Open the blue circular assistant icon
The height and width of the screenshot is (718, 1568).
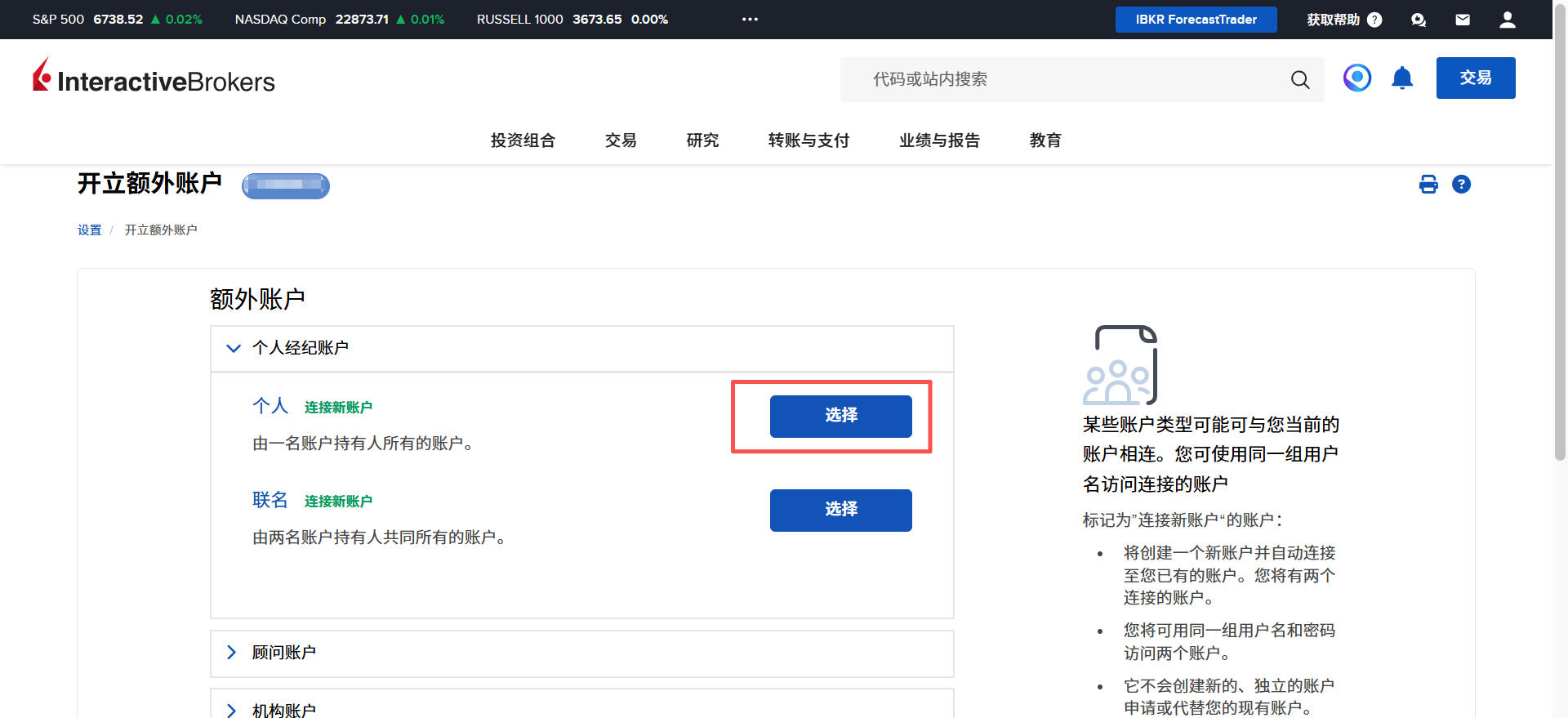click(1357, 78)
